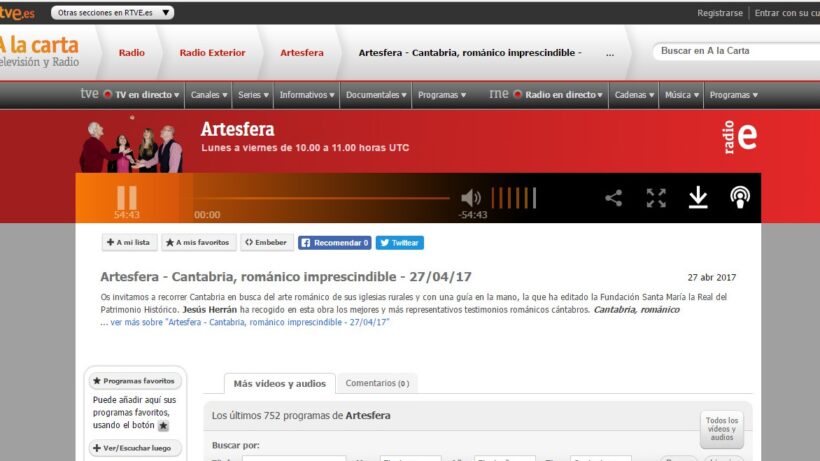Image resolution: width=820 pixels, height=461 pixels.
Task: Open 'ver más sobre Artesfera' link
Action: (x=250, y=322)
